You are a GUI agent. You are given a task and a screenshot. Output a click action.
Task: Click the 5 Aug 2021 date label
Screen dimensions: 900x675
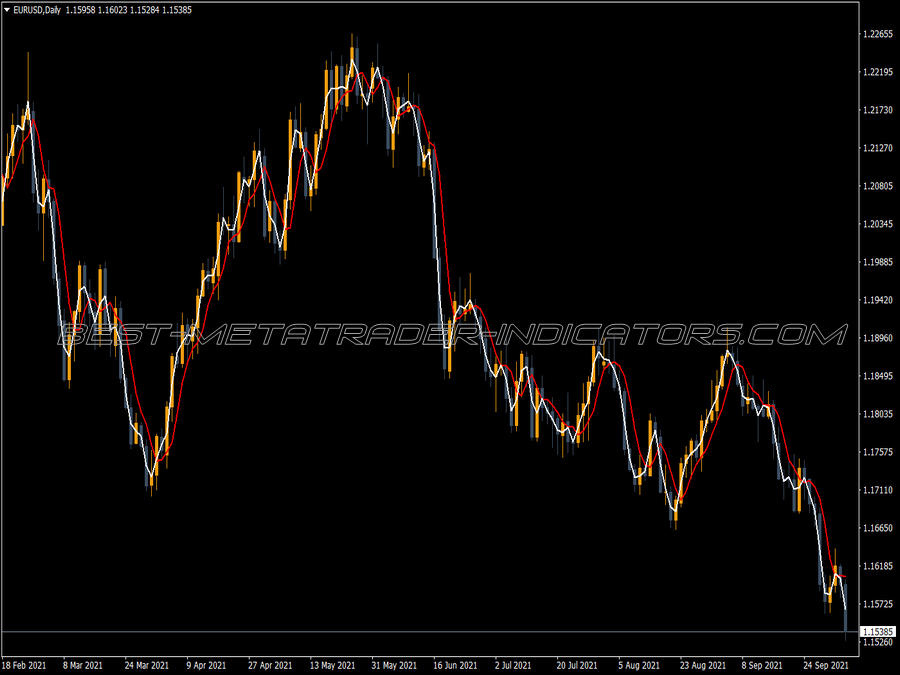tap(639, 666)
